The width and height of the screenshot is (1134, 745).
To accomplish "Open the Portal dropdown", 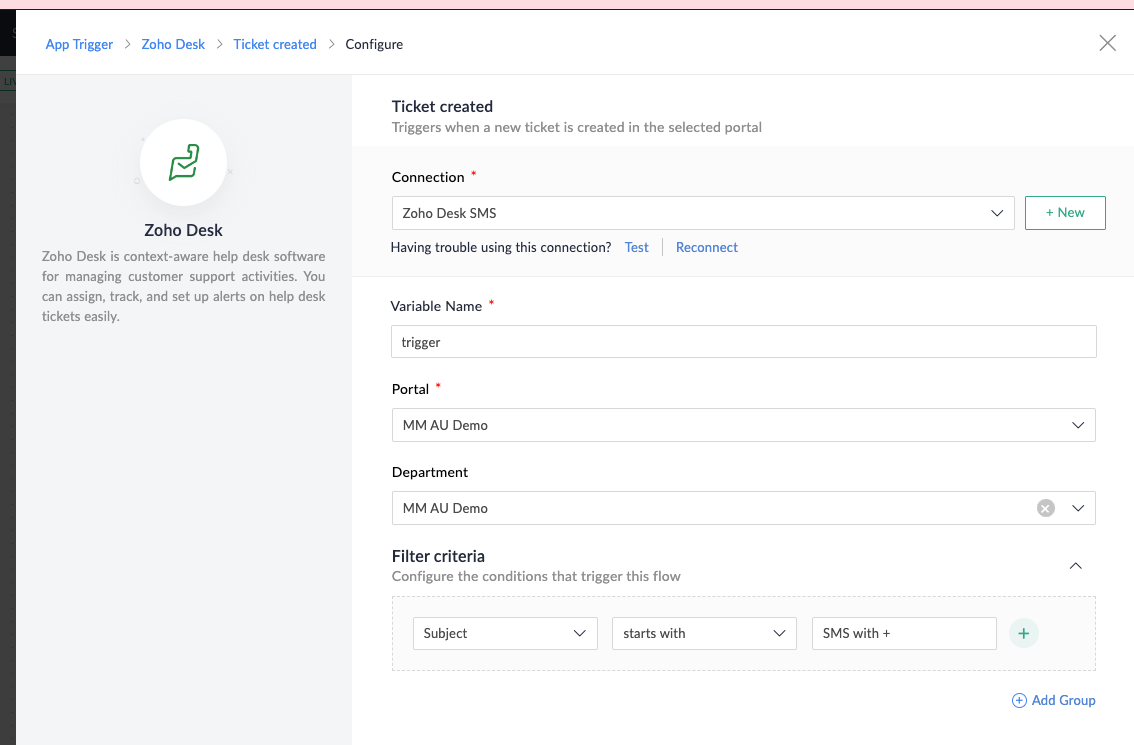I will point(743,425).
